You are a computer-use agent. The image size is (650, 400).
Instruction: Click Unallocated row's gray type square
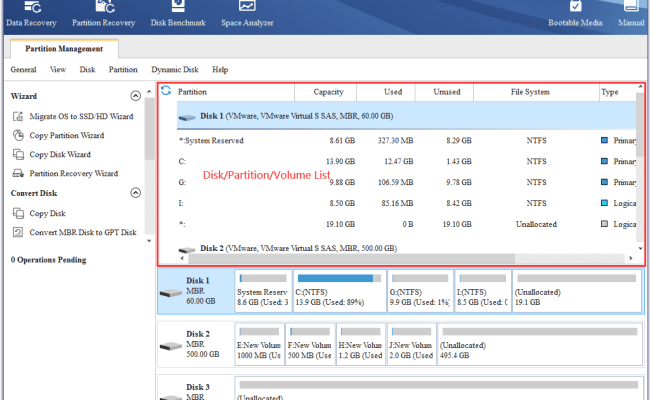tap(604, 224)
